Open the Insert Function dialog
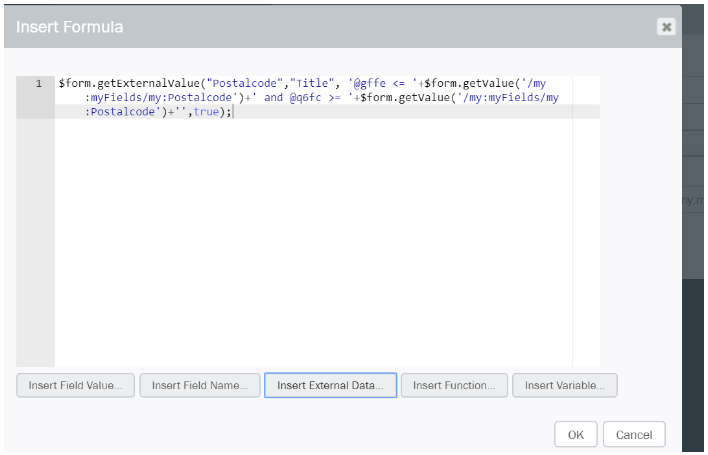The height and width of the screenshot is (455, 708). (453, 385)
